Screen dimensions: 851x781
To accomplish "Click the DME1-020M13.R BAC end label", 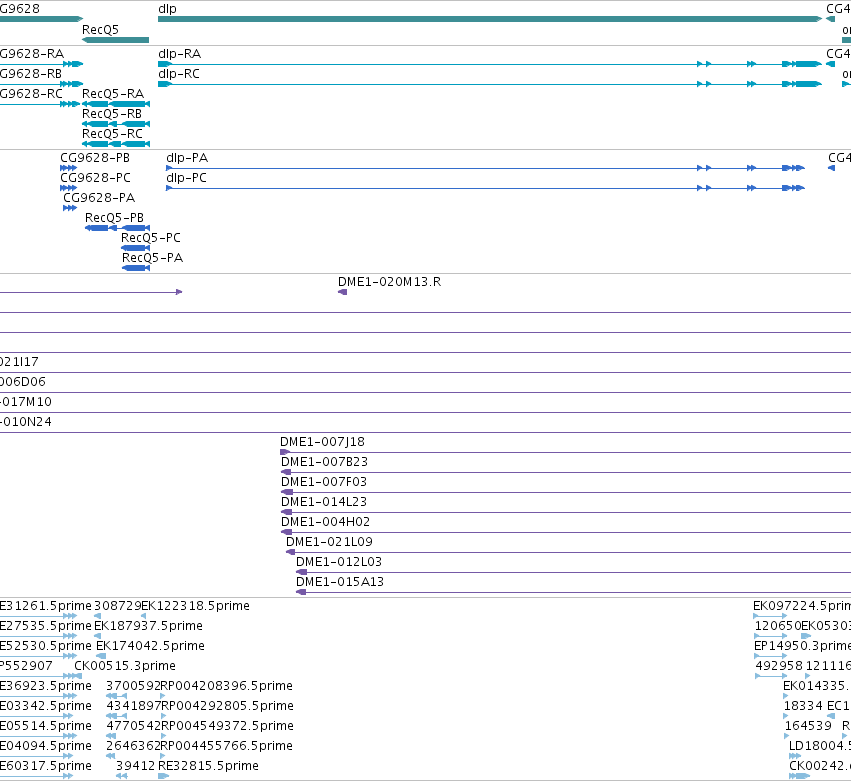I will pos(390,282).
